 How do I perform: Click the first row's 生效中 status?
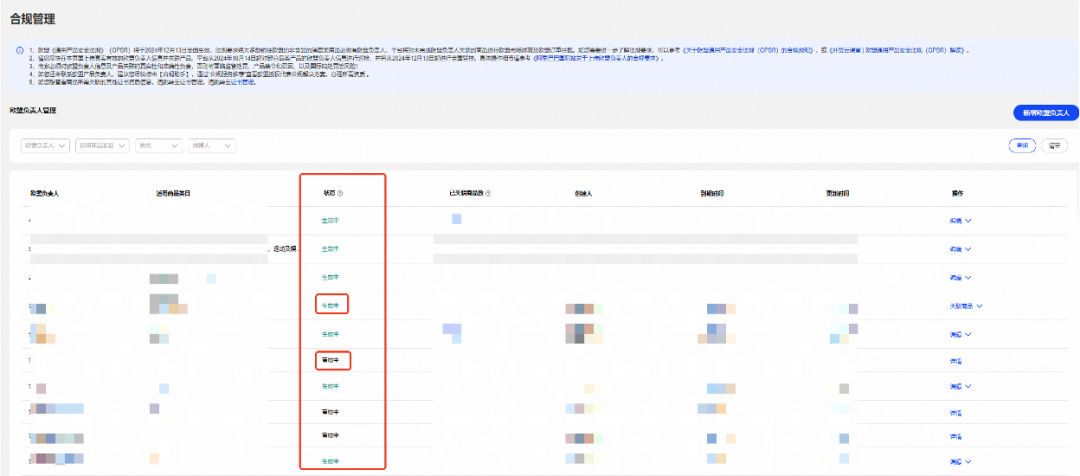pos(329,219)
